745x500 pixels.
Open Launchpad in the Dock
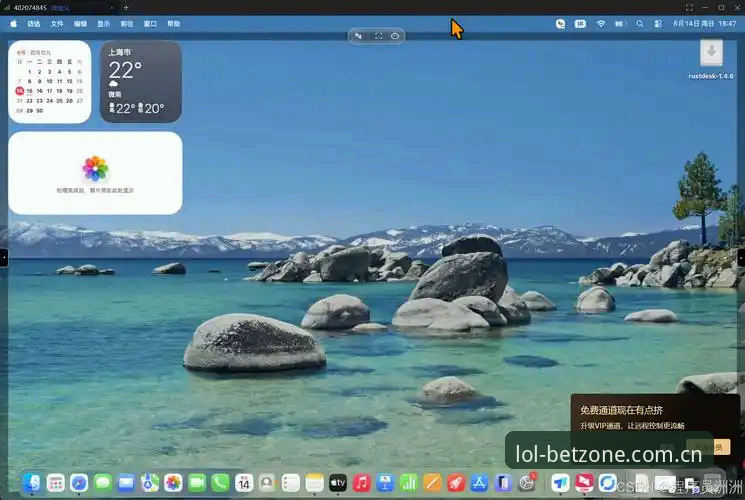[56, 483]
